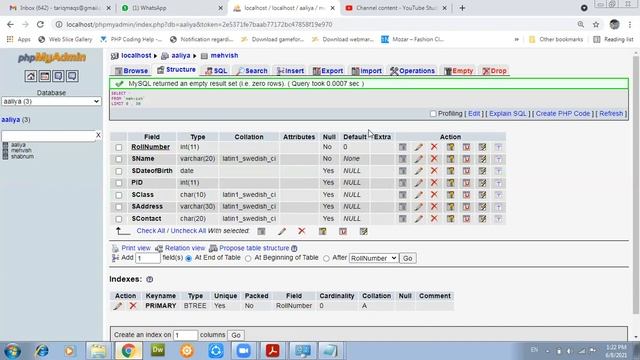The image size is (640, 360).
Task: Open Dreamweaver from the taskbar
Action: 158,351
